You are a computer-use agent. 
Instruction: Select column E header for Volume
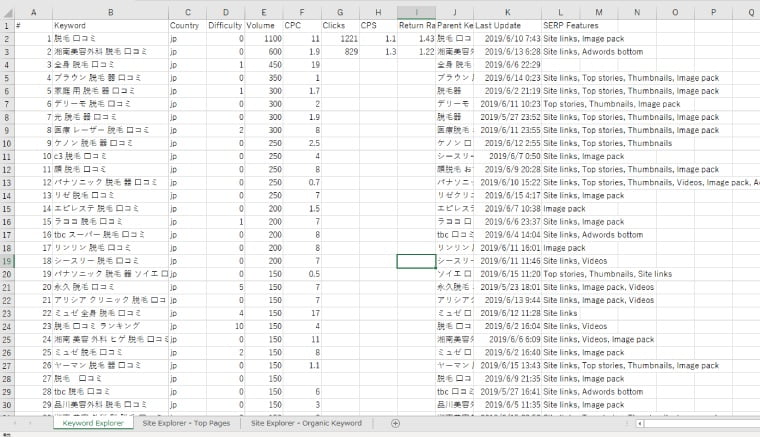pyautogui.click(x=263, y=12)
